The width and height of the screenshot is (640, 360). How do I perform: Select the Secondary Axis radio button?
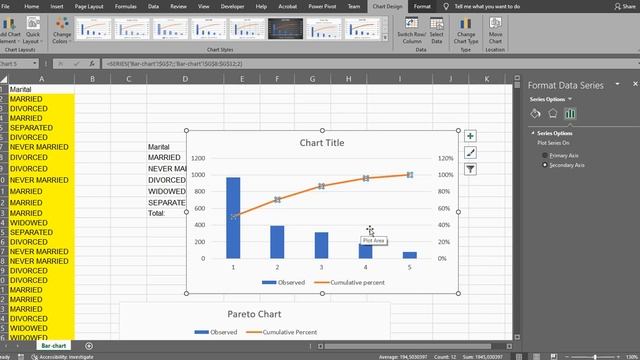pos(544,165)
